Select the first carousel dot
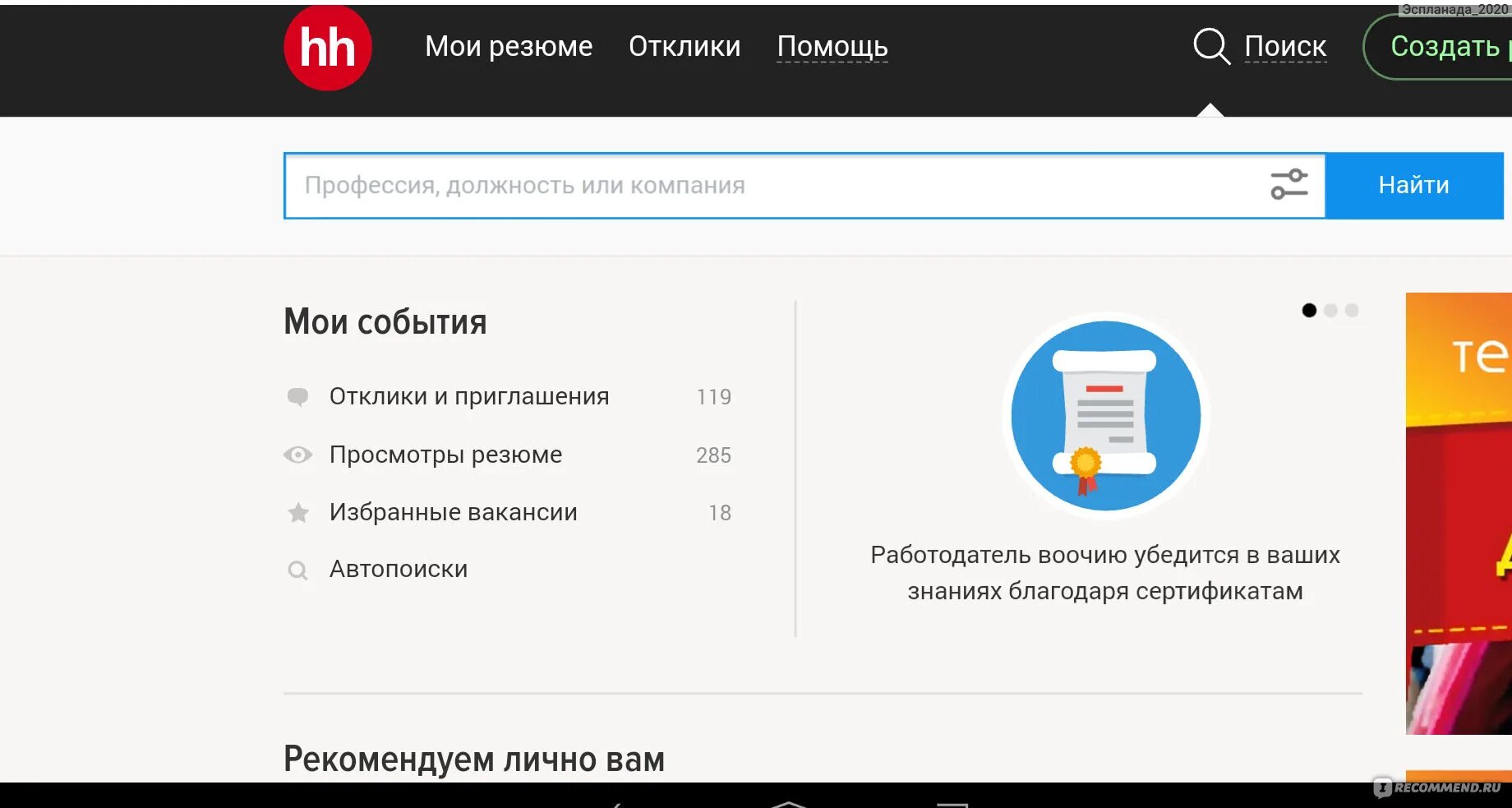The height and width of the screenshot is (808, 1512). pyautogui.click(x=1309, y=310)
